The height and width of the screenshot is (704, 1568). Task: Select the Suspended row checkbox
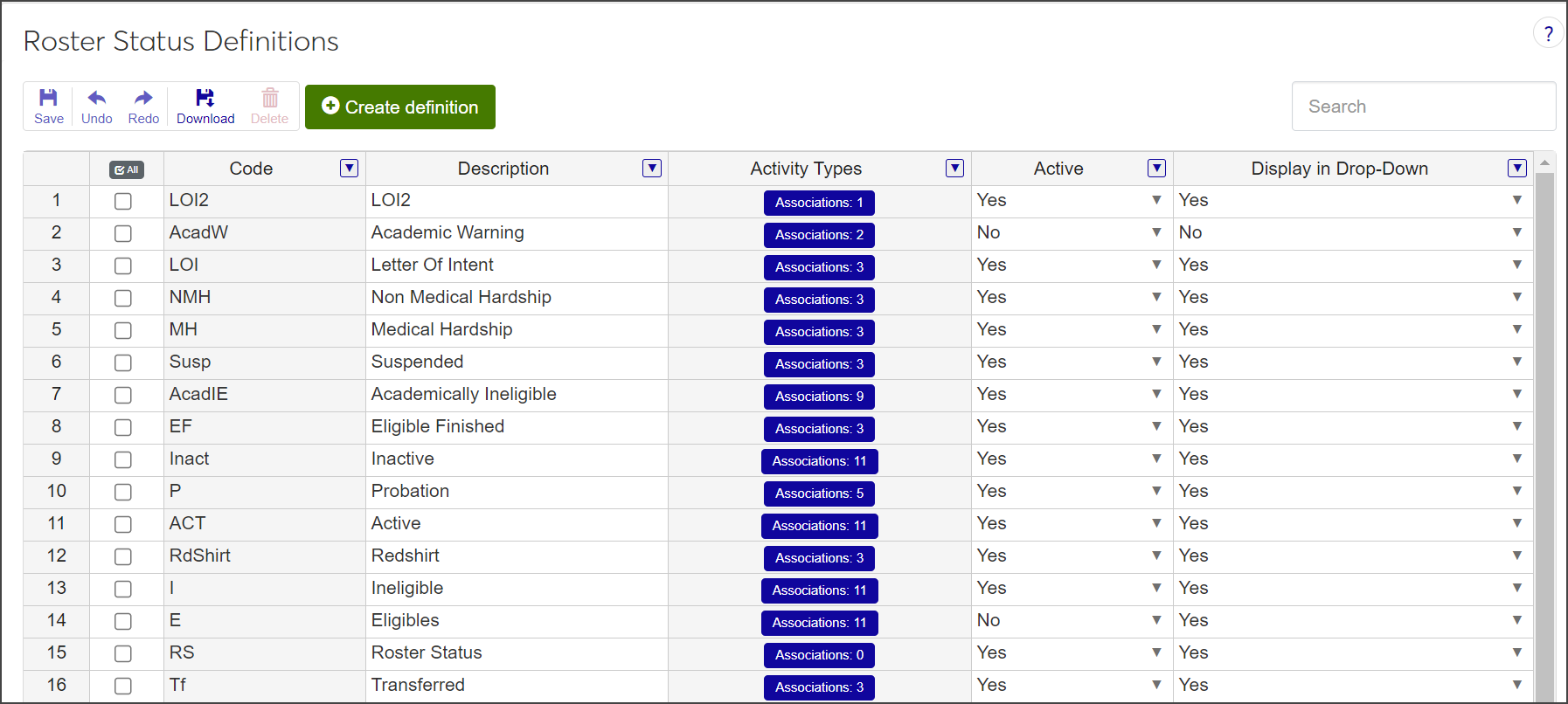pos(123,363)
